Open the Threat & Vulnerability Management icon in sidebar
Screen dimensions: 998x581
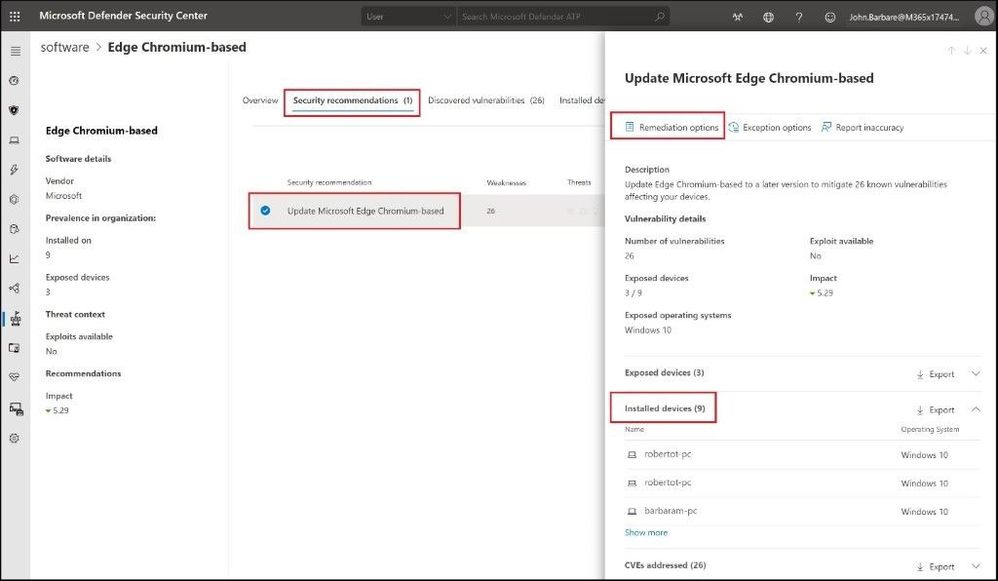16,318
